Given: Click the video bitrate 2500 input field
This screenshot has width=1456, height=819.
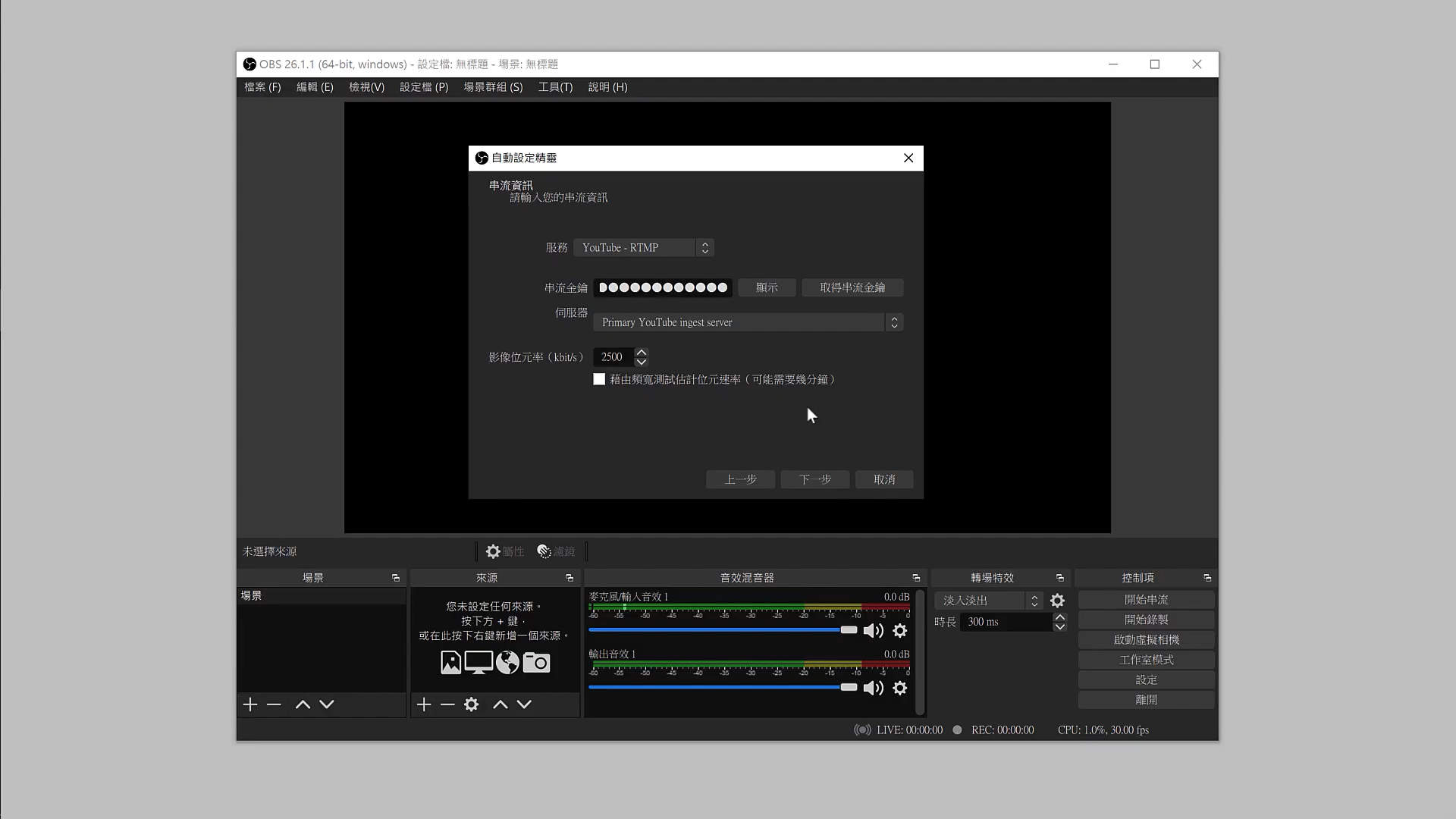Looking at the screenshot, I should pos(613,357).
